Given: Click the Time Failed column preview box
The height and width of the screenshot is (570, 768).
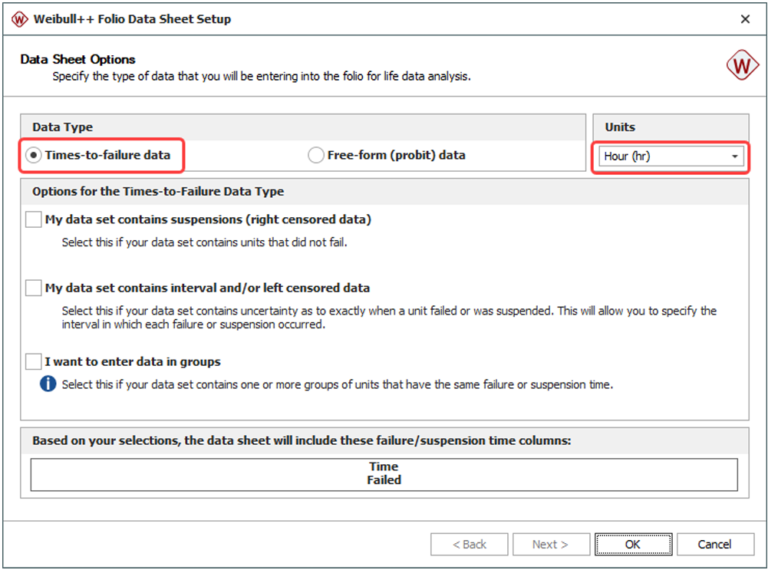Looking at the screenshot, I should [384, 474].
